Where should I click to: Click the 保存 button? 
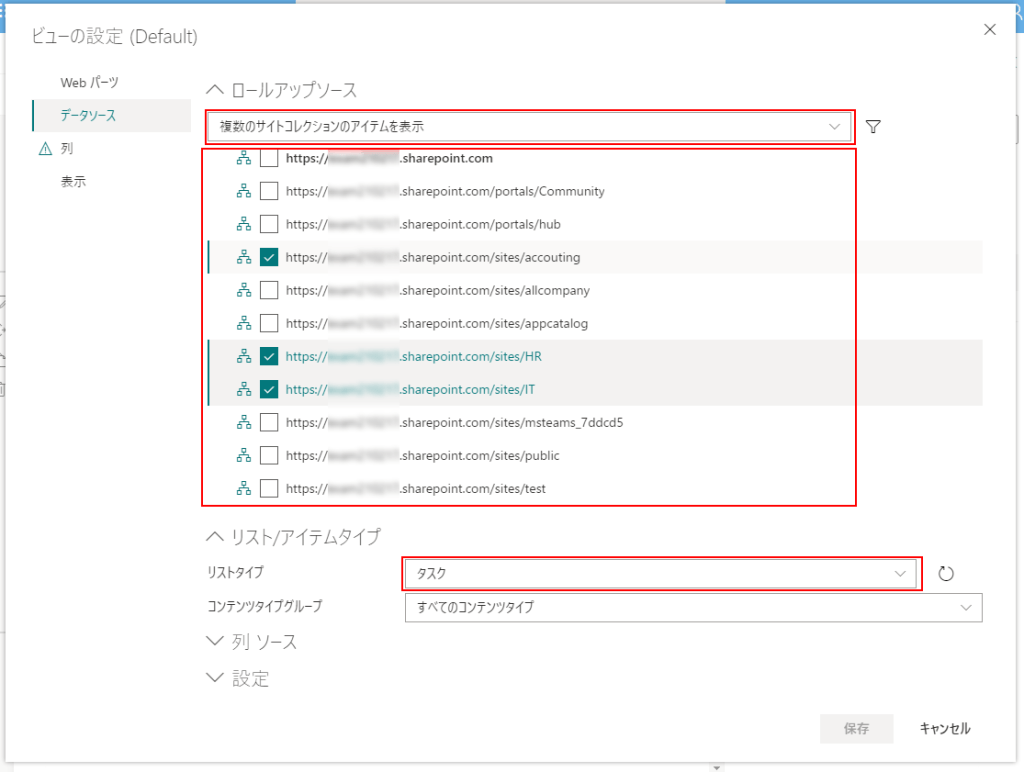coord(856,729)
